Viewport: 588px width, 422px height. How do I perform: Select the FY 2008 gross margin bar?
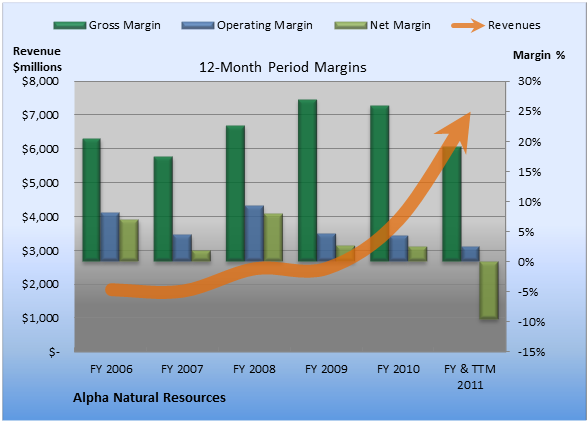coord(236,193)
